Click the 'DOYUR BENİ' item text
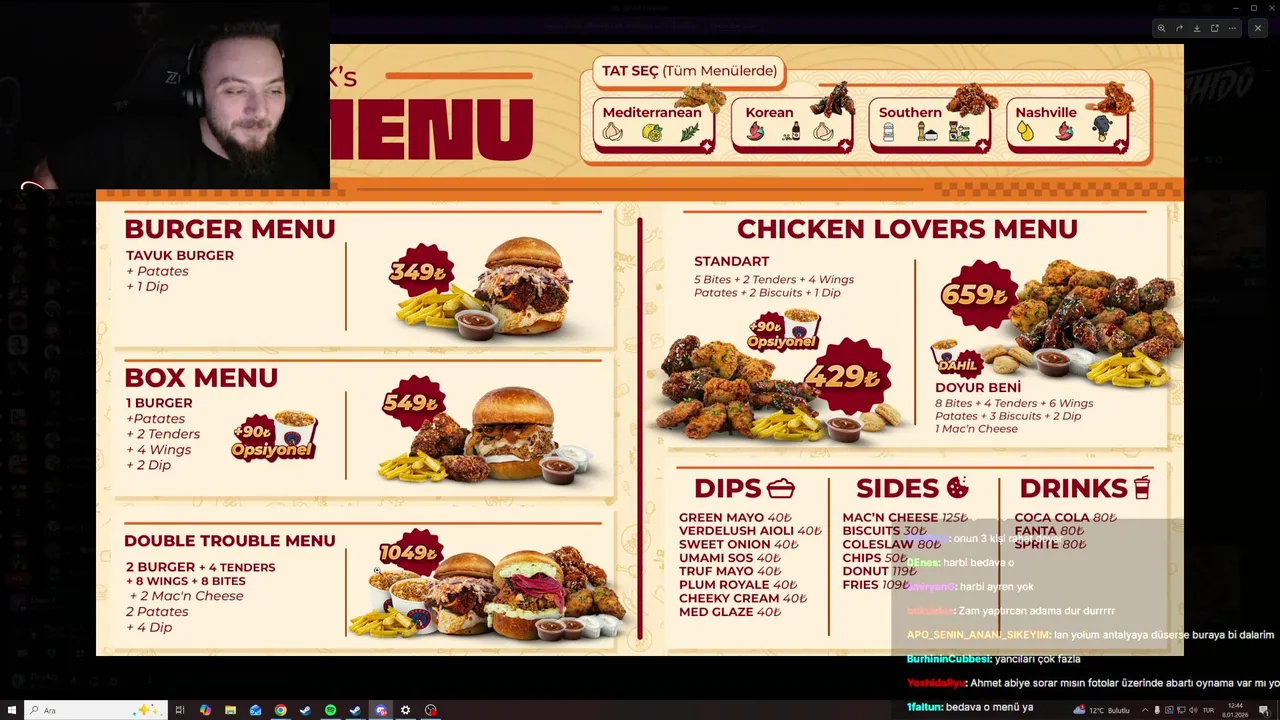 point(978,388)
